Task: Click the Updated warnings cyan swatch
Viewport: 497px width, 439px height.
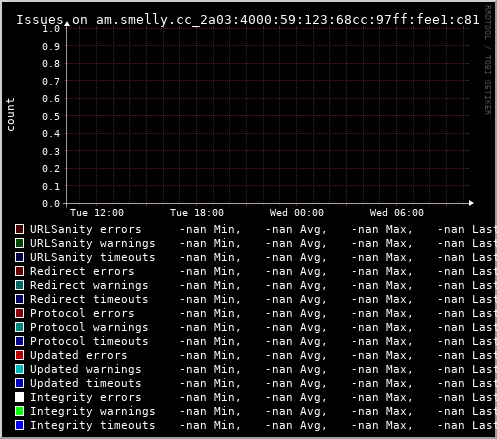Action: pyautogui.click(x=20, y=369)
